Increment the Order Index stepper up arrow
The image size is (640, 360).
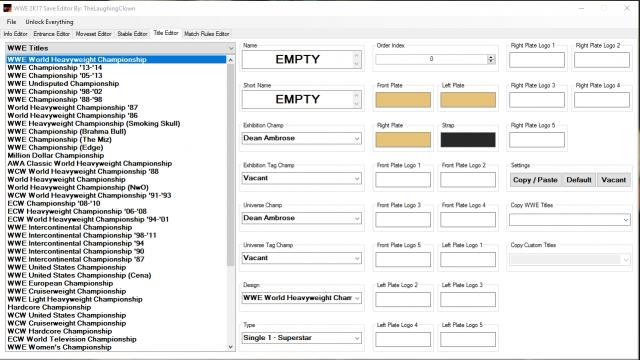point(491,57)
